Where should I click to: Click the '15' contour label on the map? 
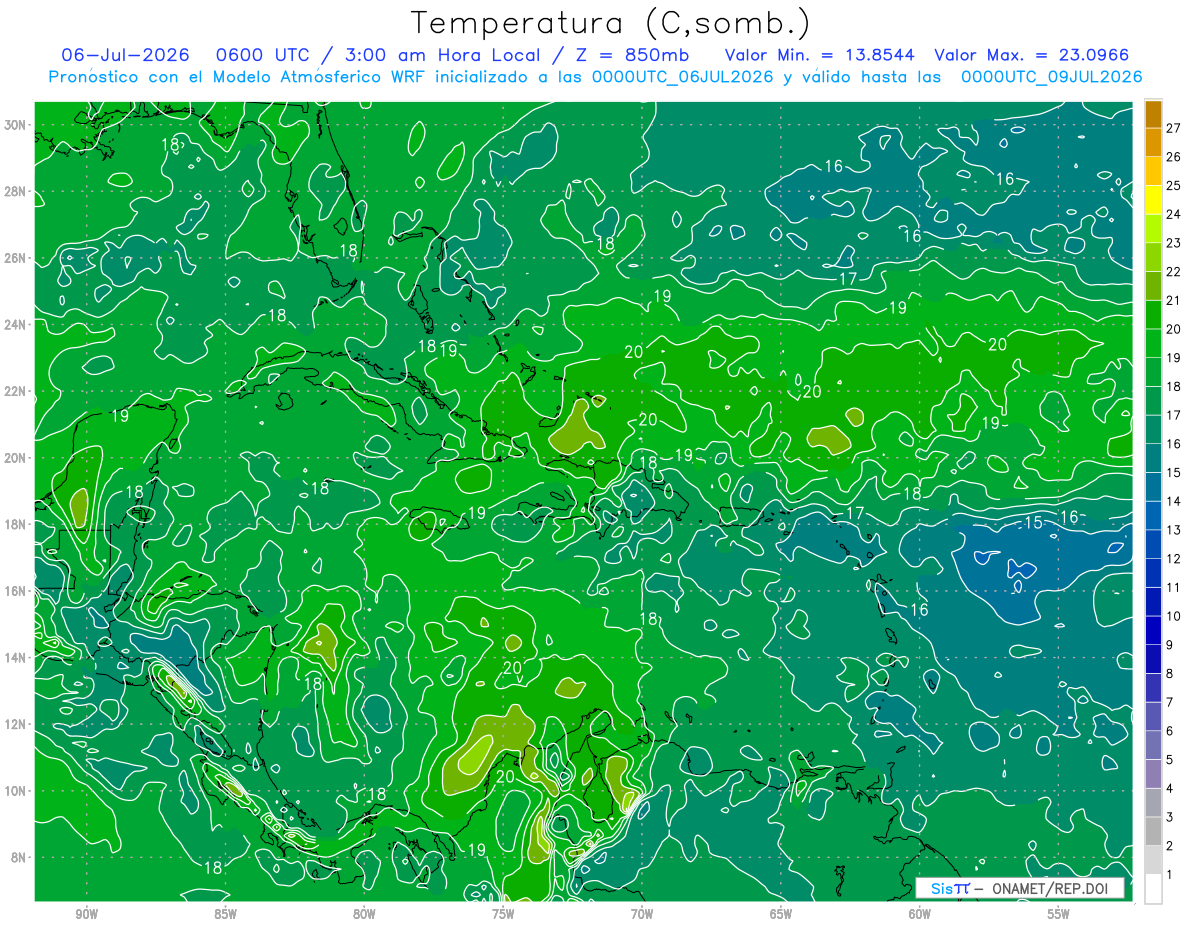(x=1034, y=523)
